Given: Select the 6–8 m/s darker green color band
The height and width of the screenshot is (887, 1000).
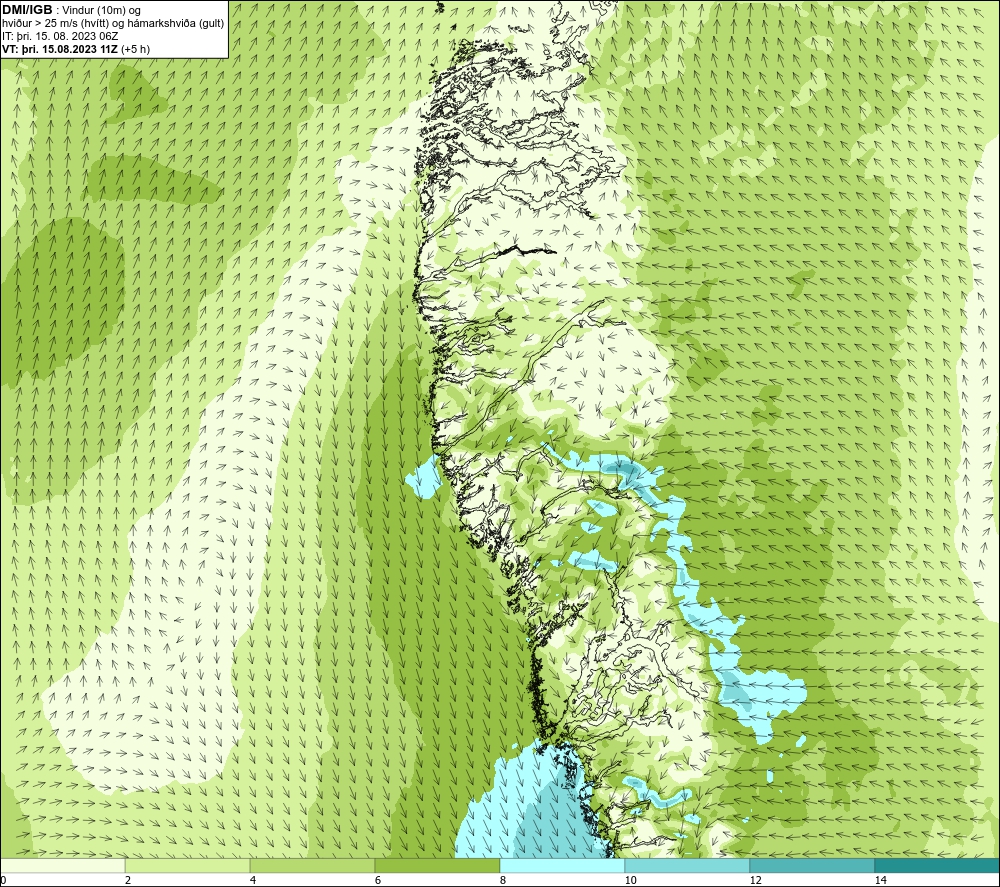Looking at the screenshot, I should tap(438, 865).
